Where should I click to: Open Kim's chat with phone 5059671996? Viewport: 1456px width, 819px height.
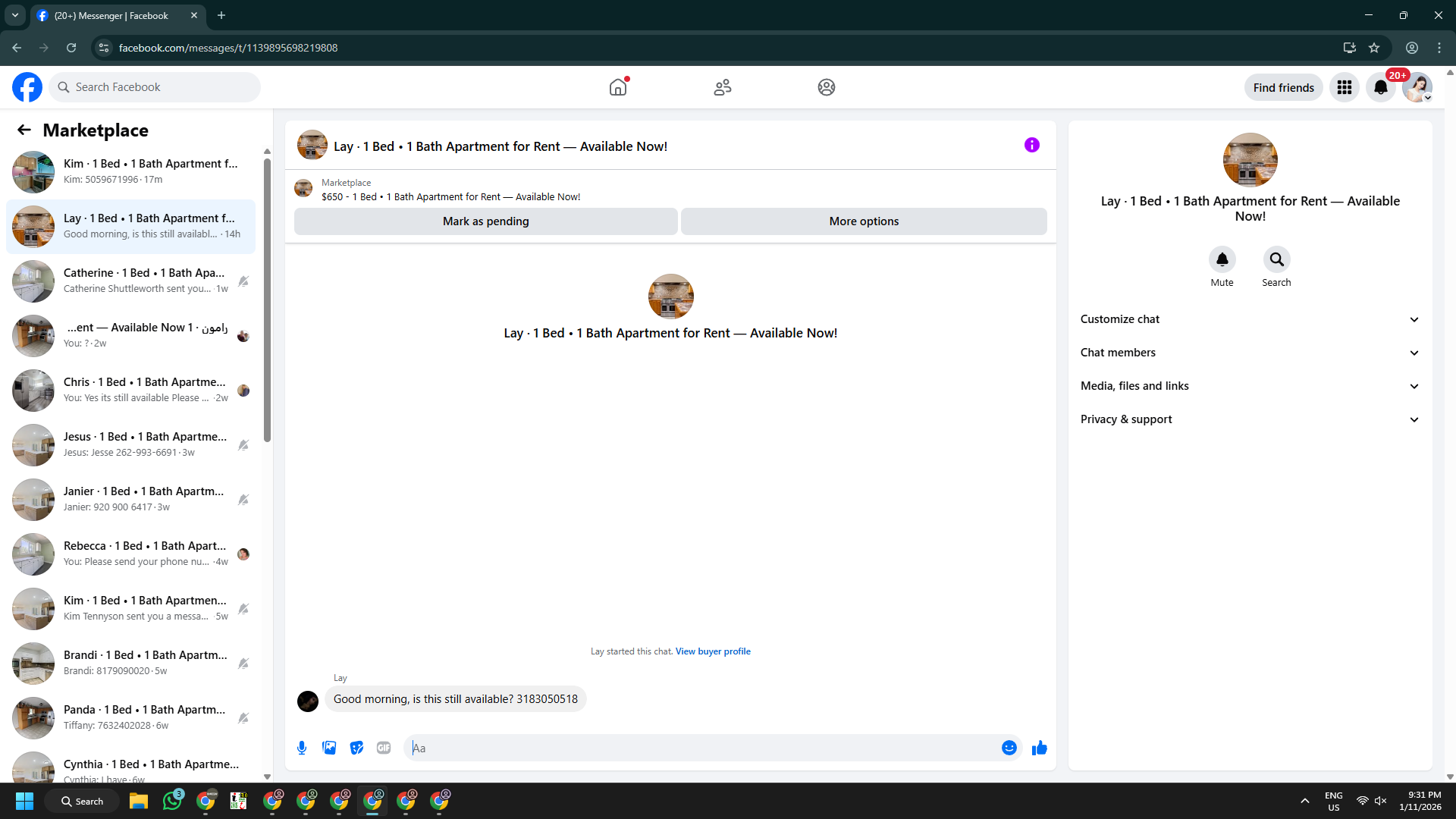click(x=130, y=172)
